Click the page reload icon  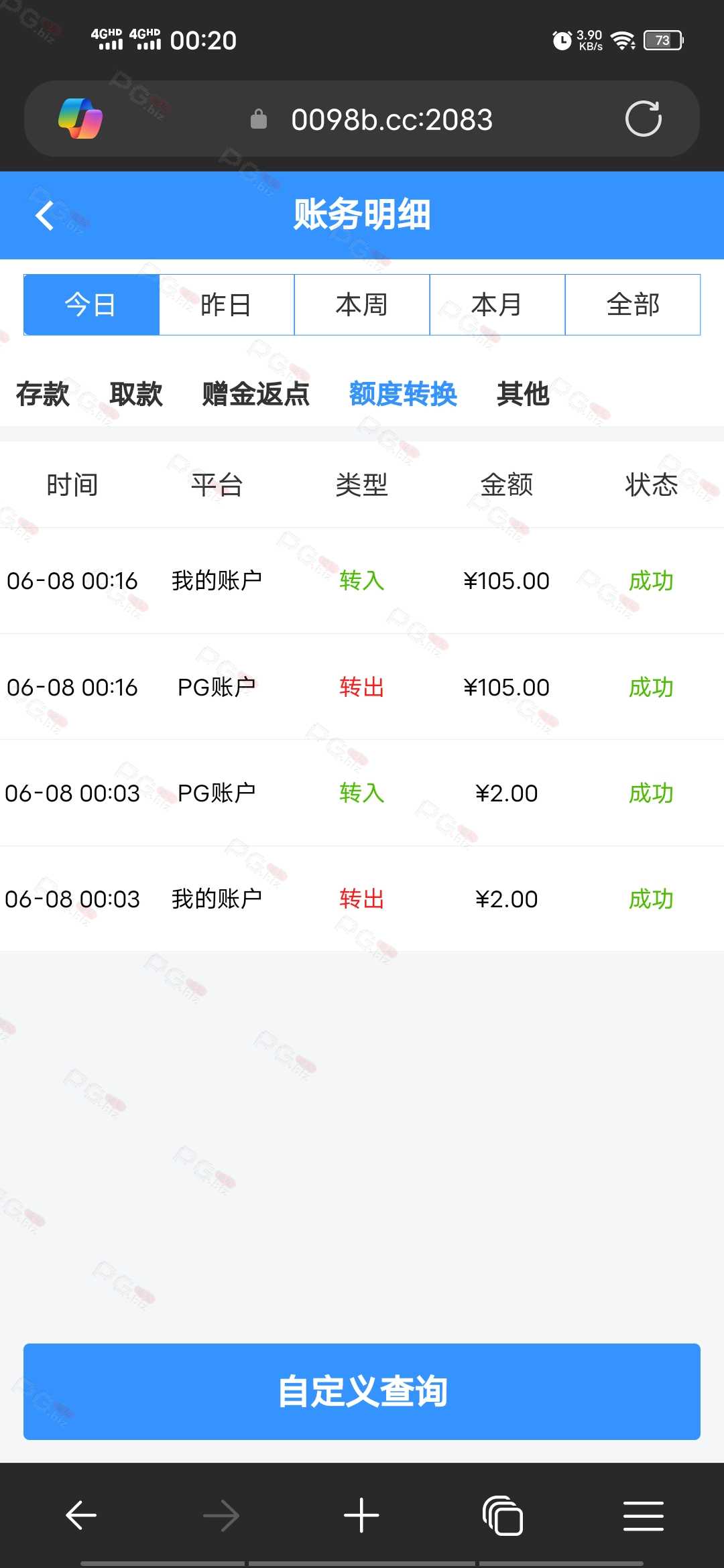643,119
